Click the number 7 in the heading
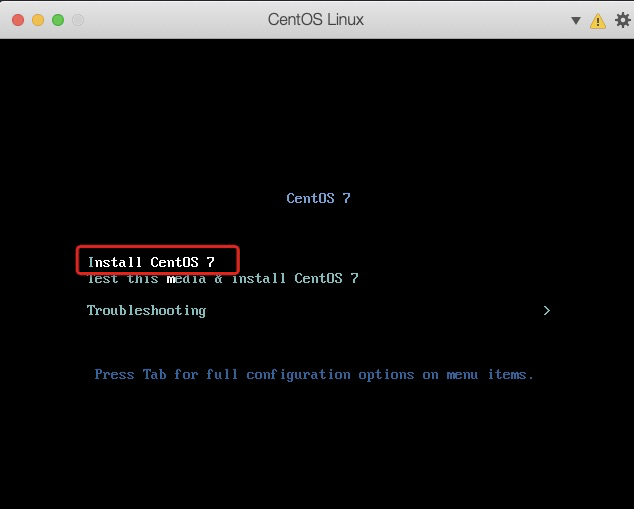 pyautogui.click(x=347, y=198)
